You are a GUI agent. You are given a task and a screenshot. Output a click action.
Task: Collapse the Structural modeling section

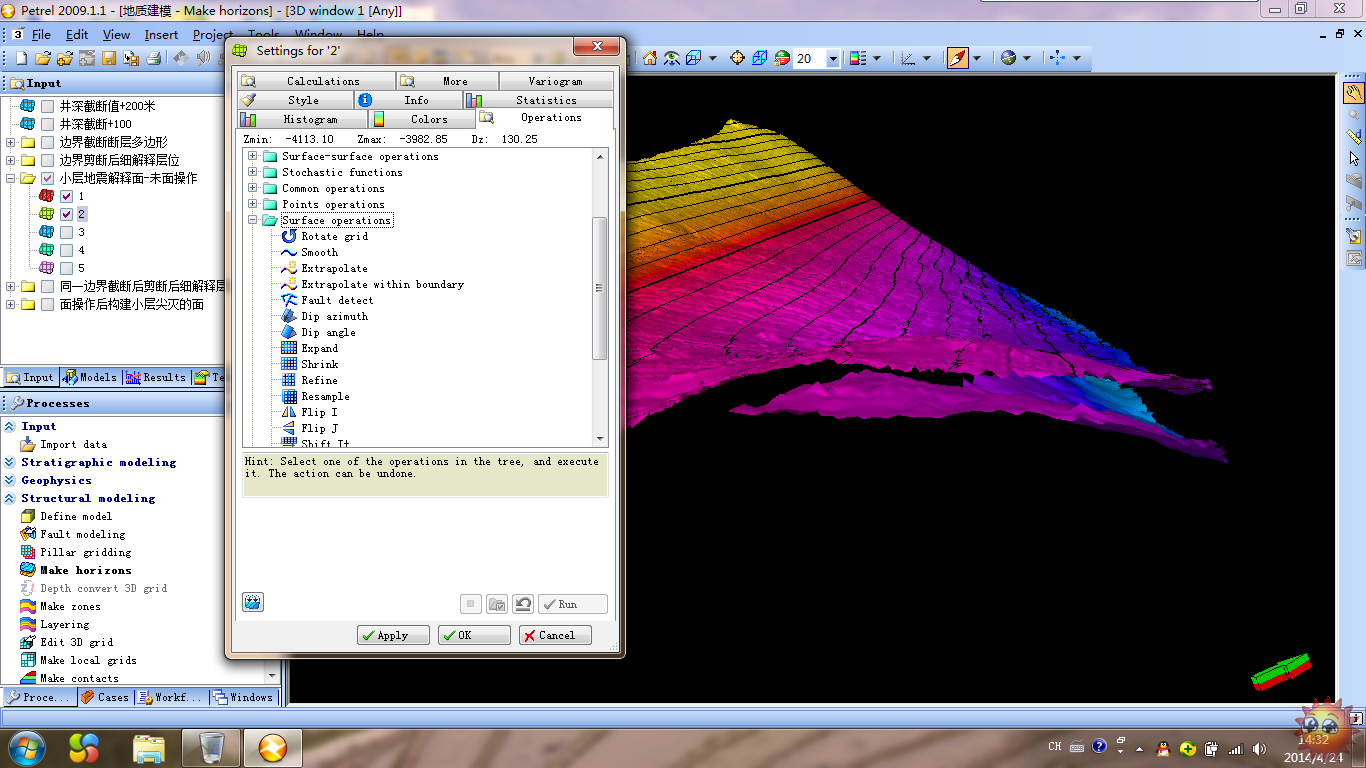pyautogui.click(x=9, y=498)
